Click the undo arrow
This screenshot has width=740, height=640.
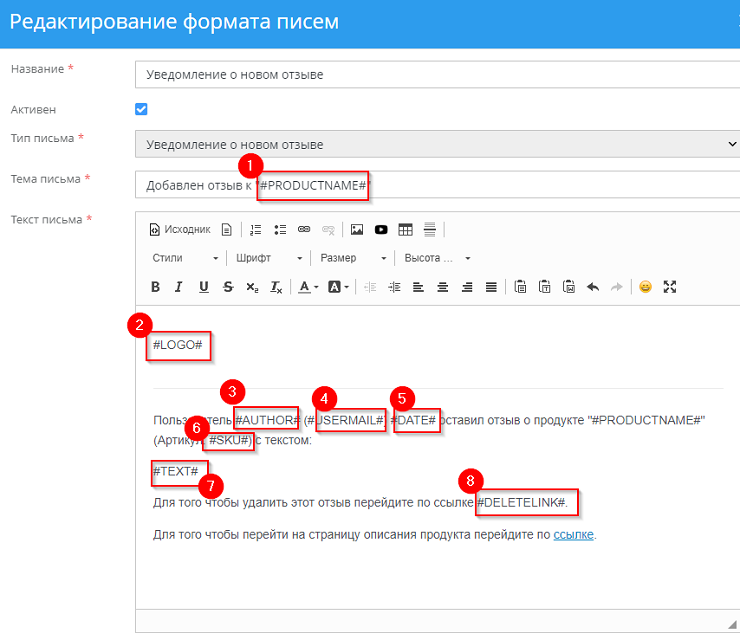(x=593, y=287)
